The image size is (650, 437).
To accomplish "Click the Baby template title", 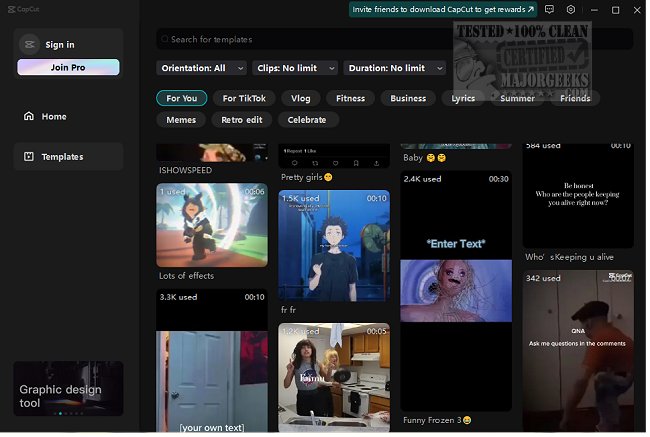I will click(x=427, y=158).
